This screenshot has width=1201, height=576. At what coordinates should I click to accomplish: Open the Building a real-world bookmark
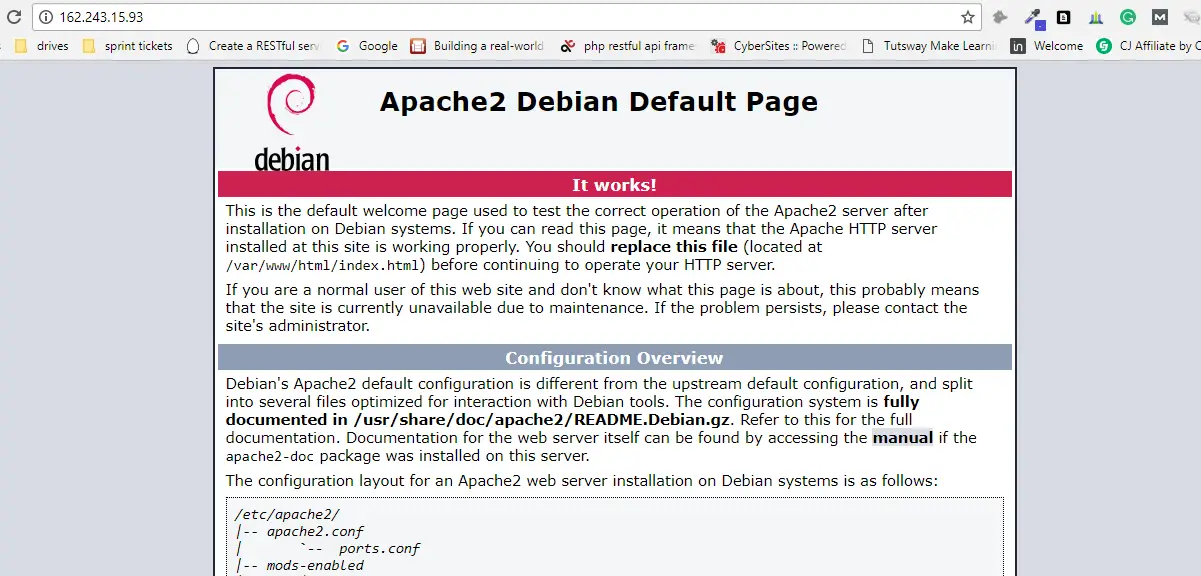[477, 46]
